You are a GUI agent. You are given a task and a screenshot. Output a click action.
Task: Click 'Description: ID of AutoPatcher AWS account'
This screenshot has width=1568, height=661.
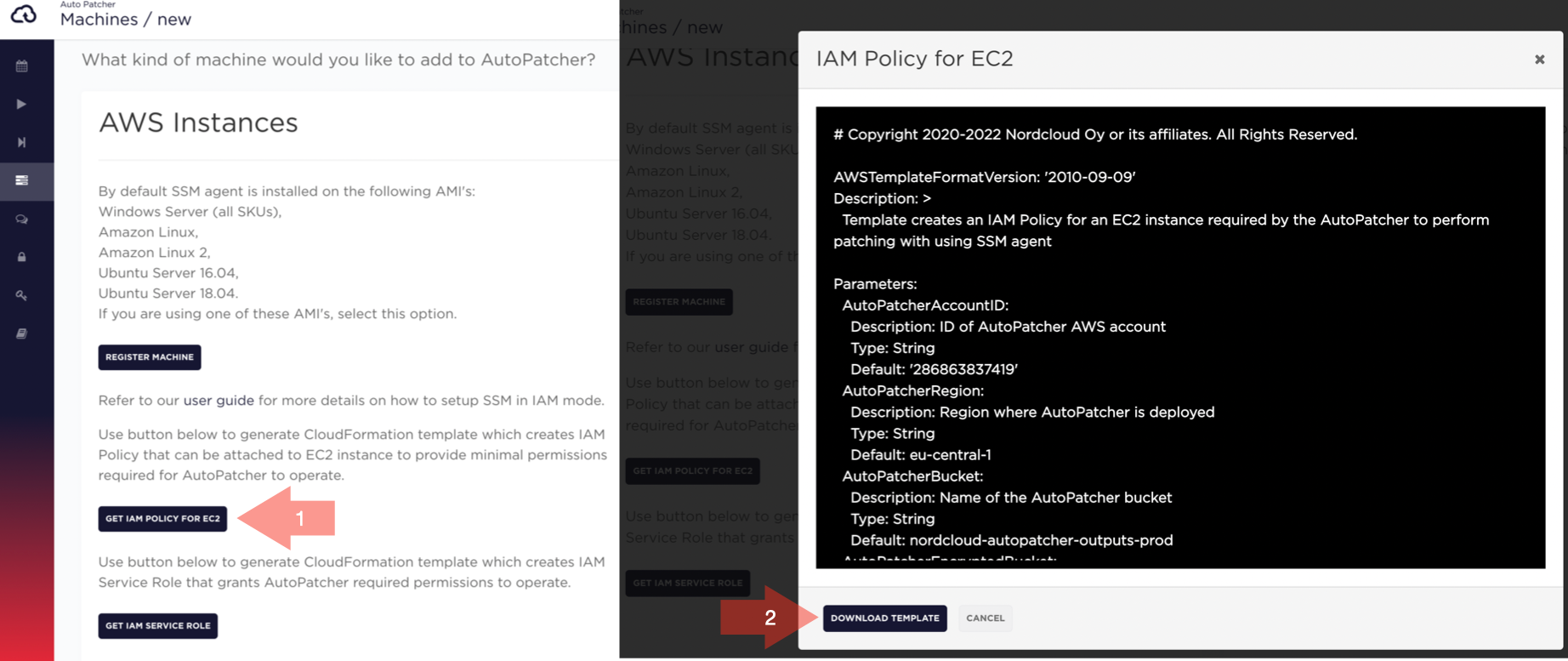1008,327
